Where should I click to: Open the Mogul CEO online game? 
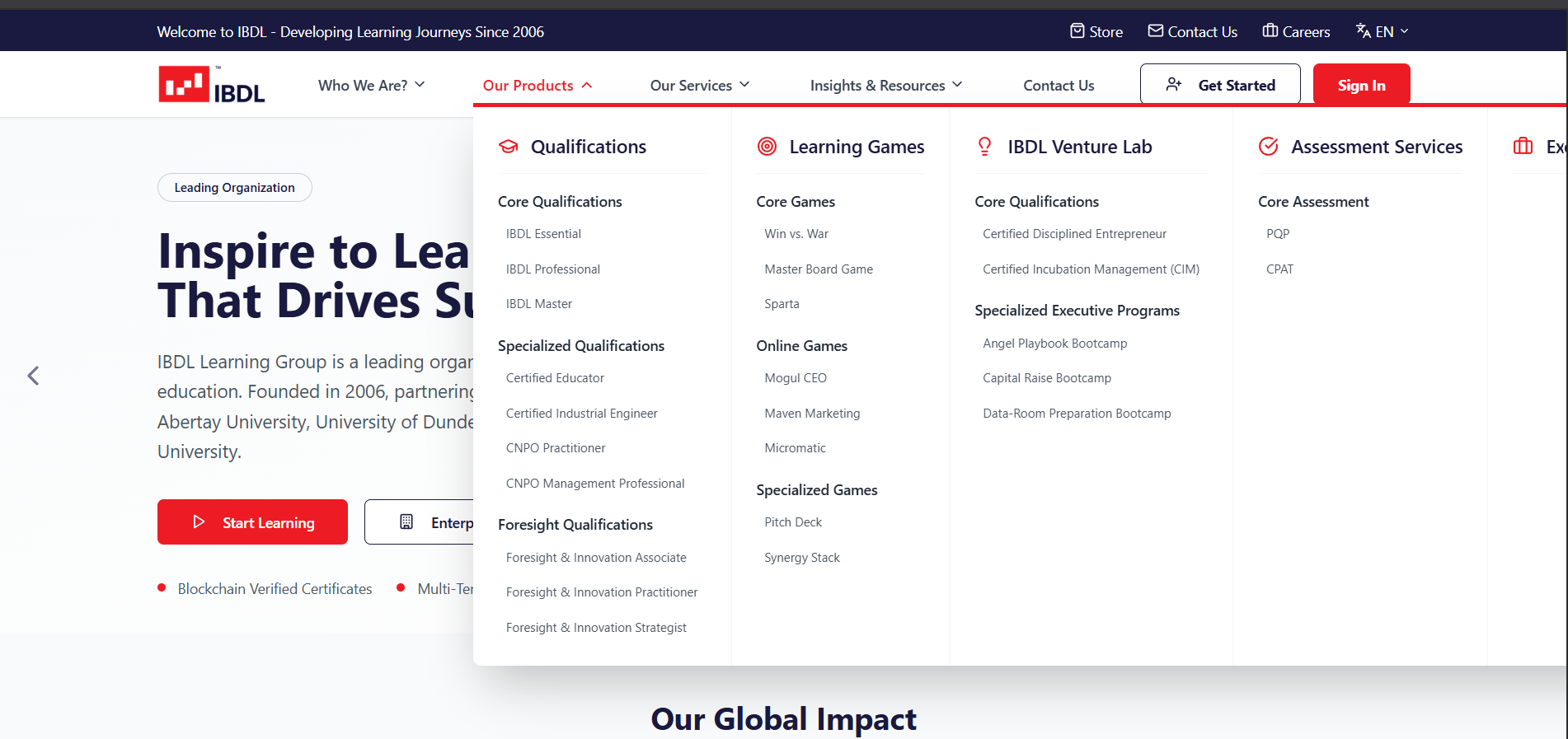795,378
